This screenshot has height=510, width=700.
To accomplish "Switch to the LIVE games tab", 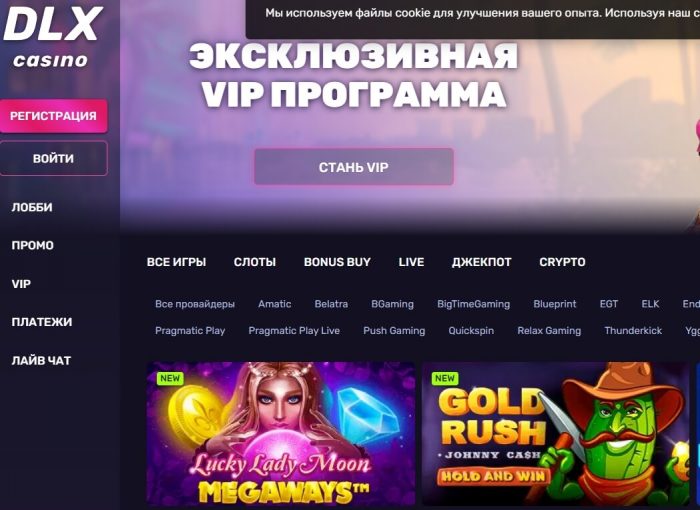I will click(x=411, y=262).
